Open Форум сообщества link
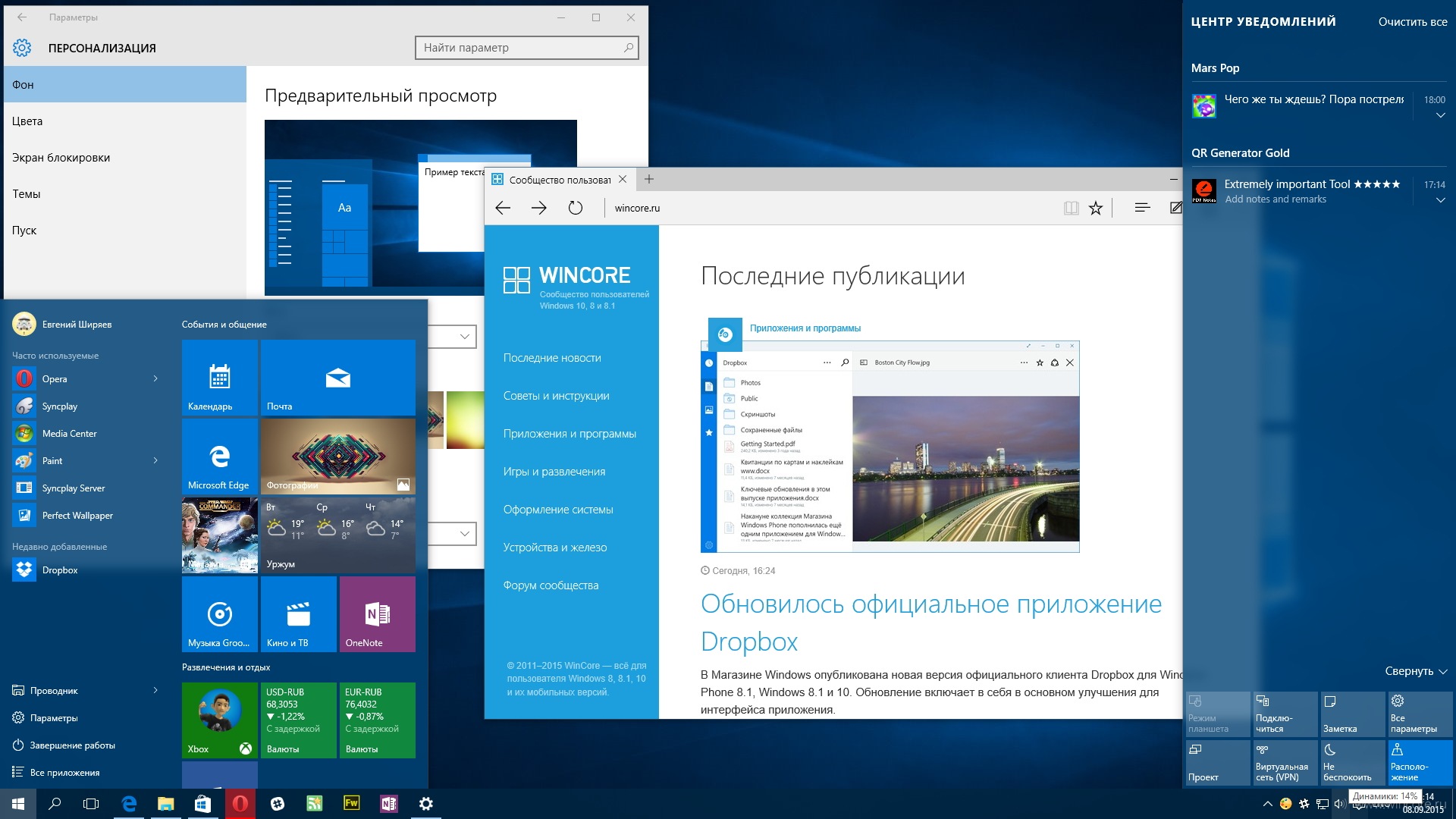Viewport: 1456px width, 819px height. coord(551,585)
